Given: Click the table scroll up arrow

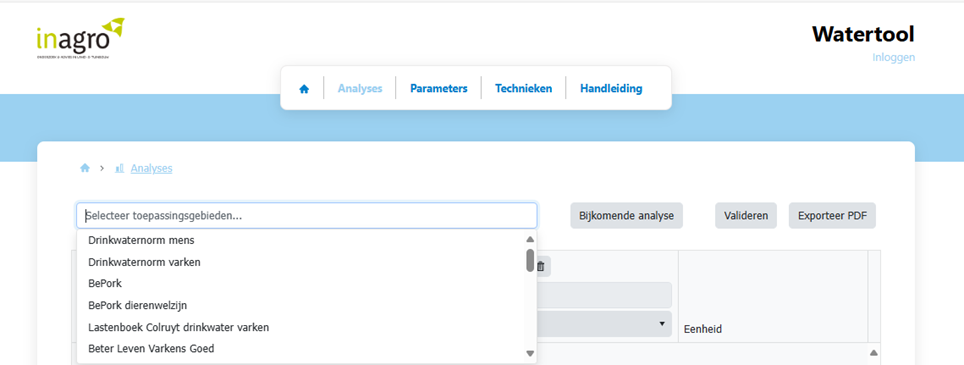Looking at the screenshot, I should [x=874, y=353].
